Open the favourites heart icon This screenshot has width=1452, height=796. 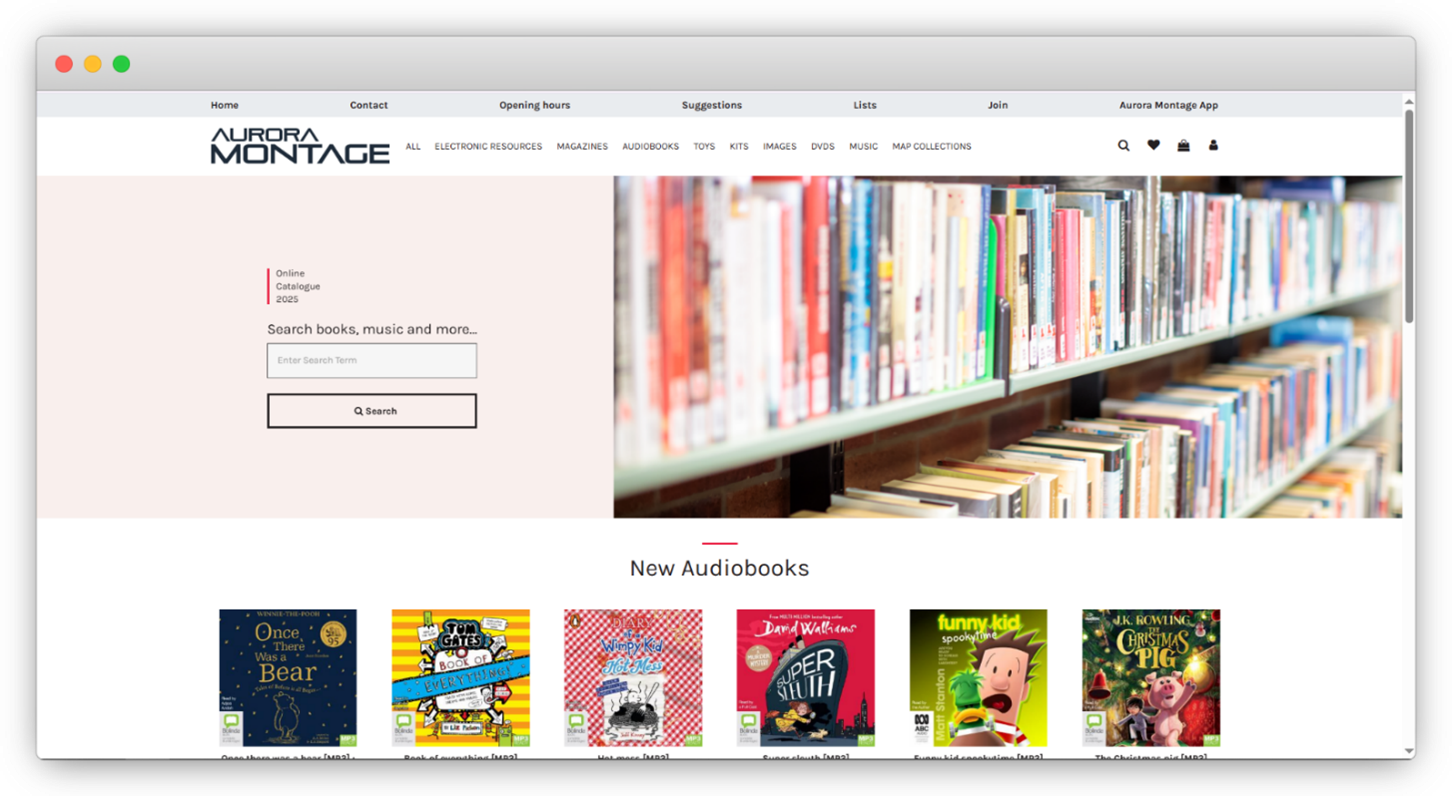pos(1153,146)
